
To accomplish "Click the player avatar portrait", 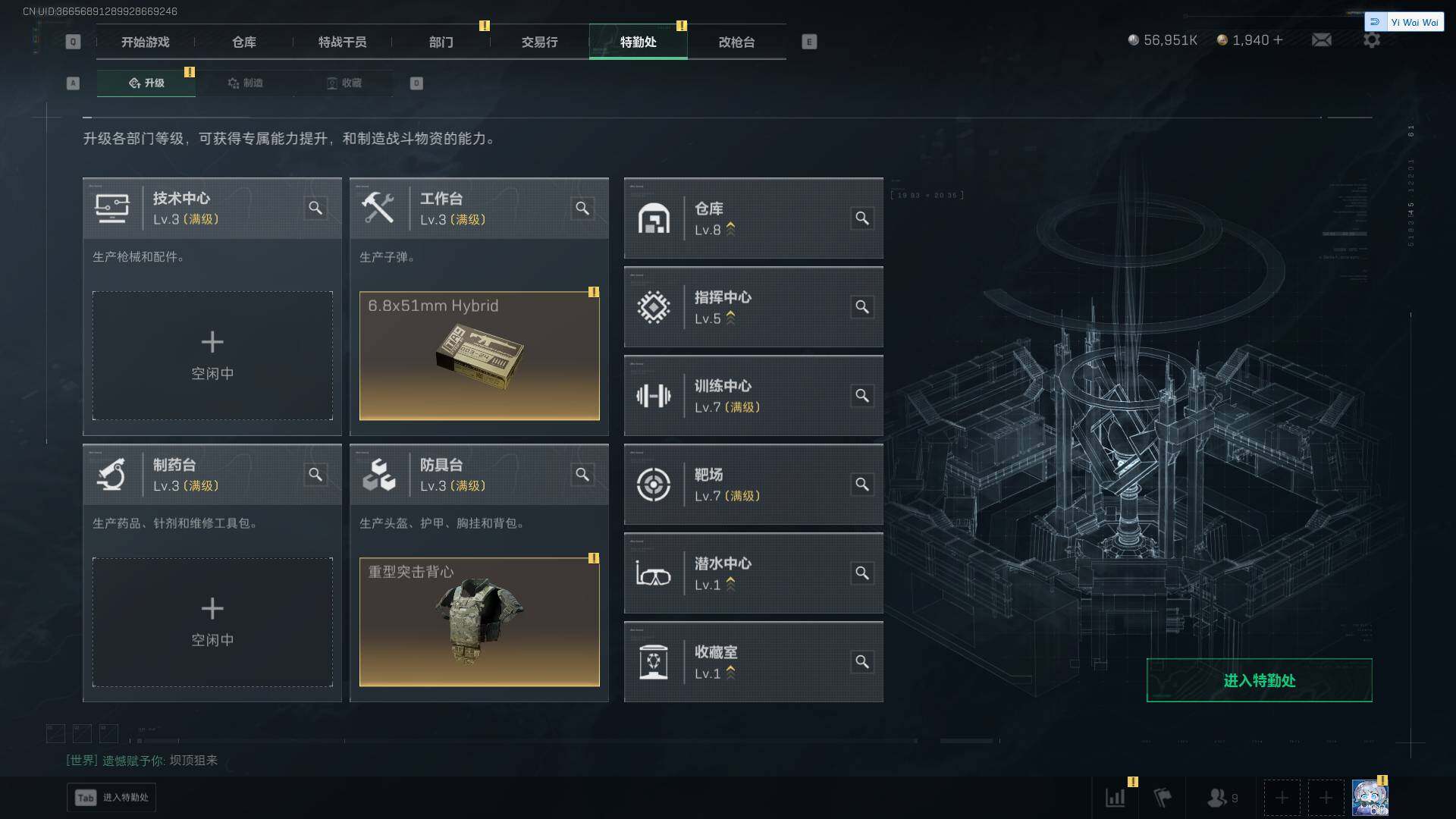I will (x=1370, y=798).
